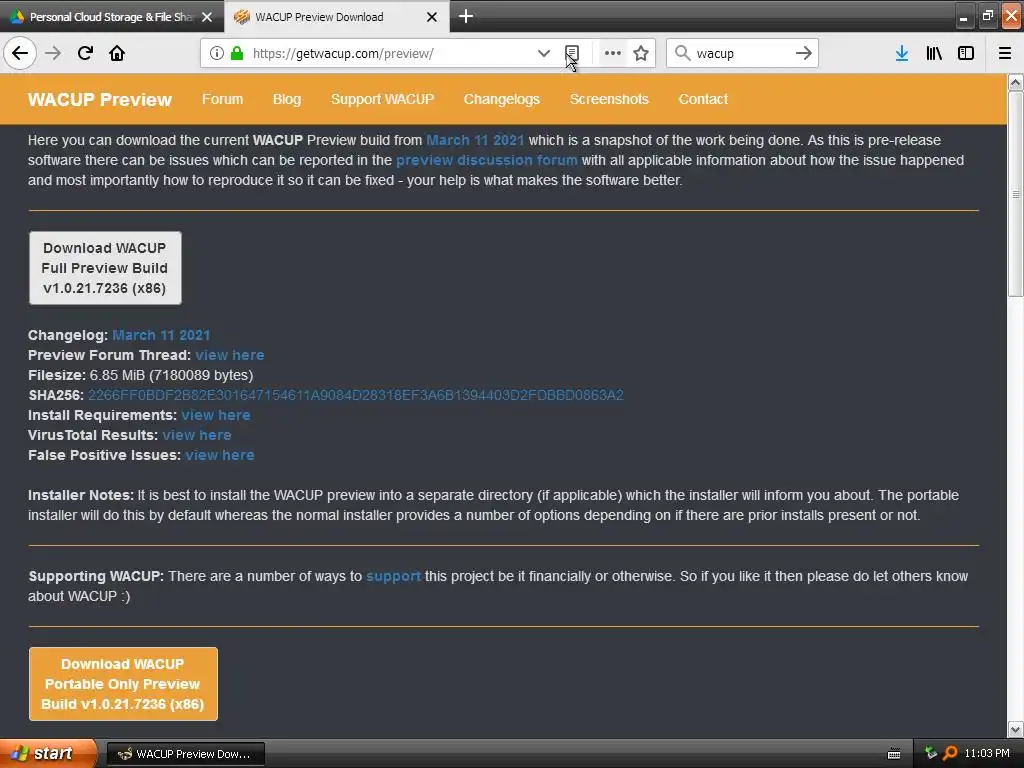Minimize the browser window

[x=963, y=16]
